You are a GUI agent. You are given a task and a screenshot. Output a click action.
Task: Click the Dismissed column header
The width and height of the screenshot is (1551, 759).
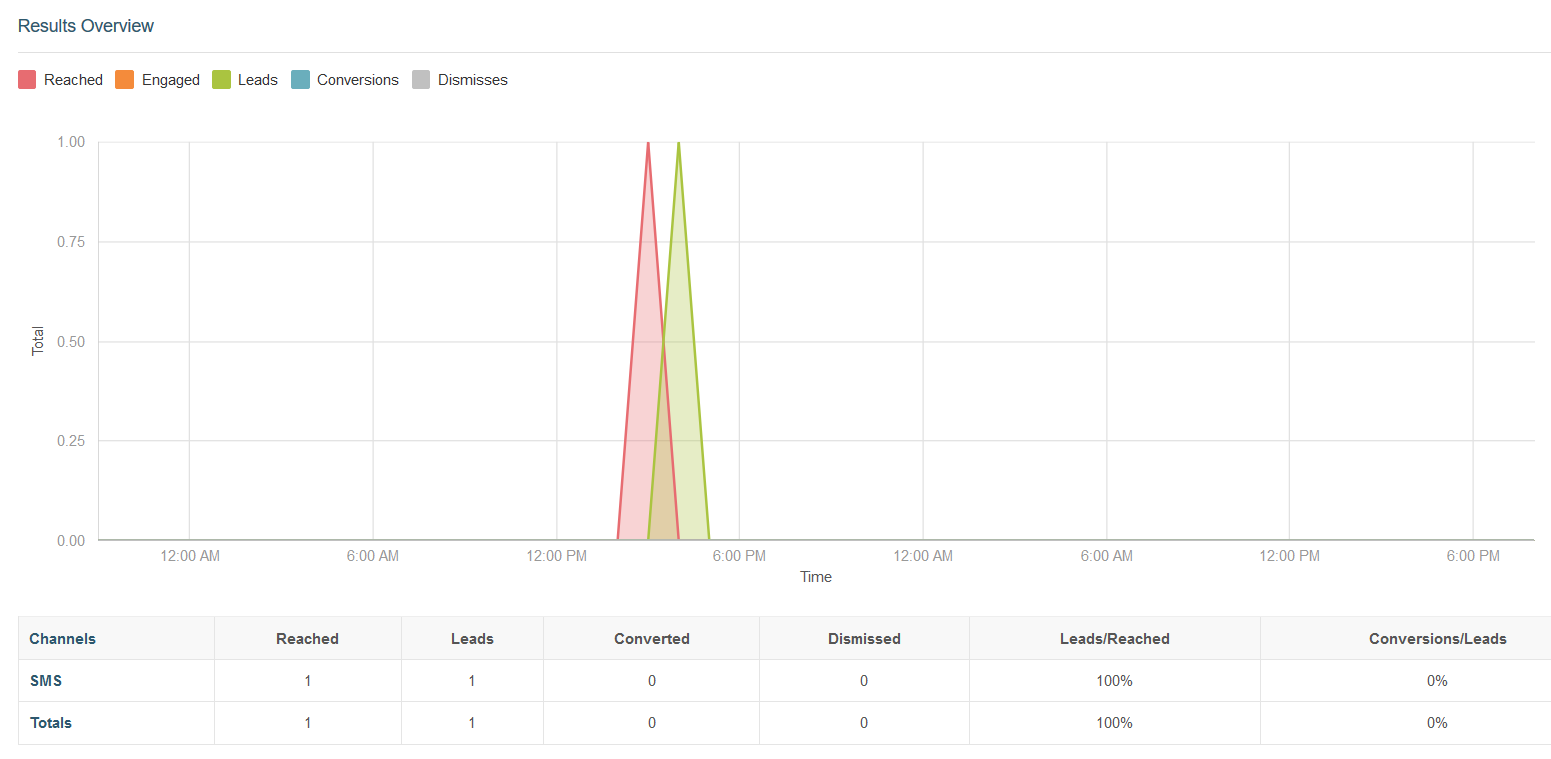pyautogui.click(x=864, y=638)
